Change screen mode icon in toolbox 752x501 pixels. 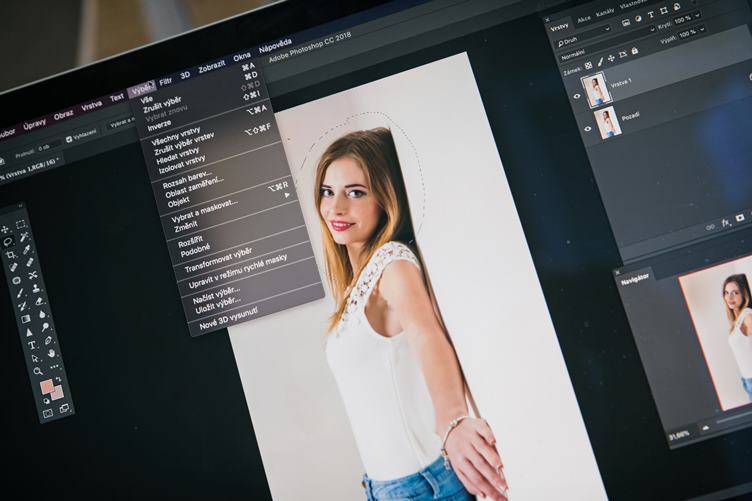pyautogui.click(x=64, y=409)
